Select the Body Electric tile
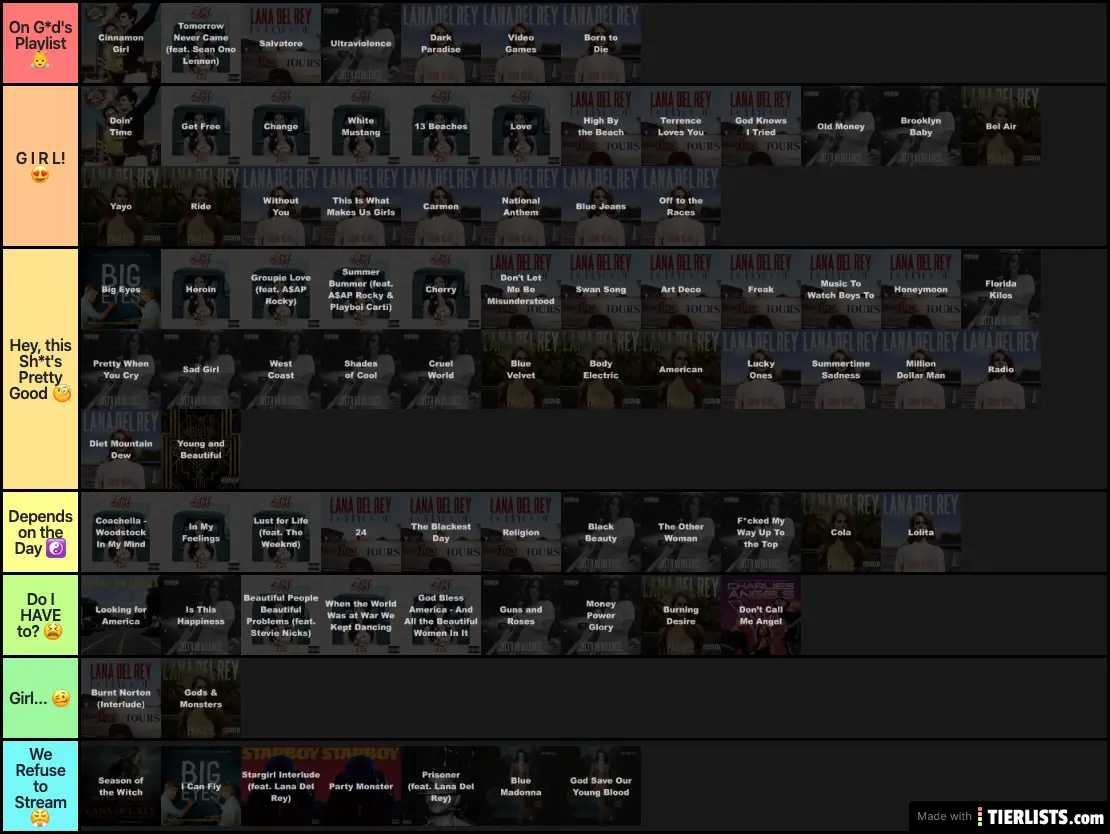The height and width of the screenshot is (834, 1110). coord(601,369)
